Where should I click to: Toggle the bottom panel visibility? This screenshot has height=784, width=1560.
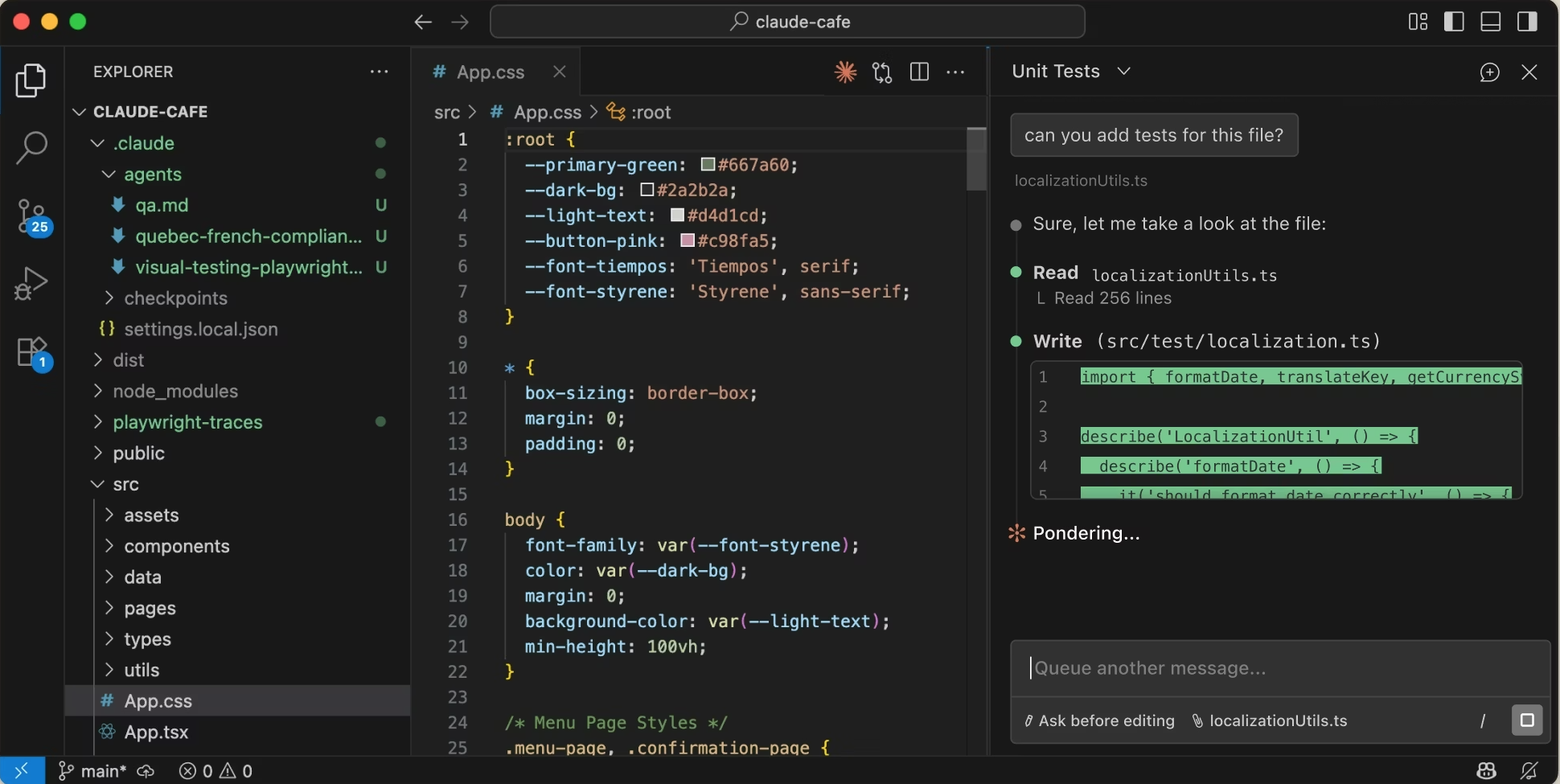pos(1489,22)
